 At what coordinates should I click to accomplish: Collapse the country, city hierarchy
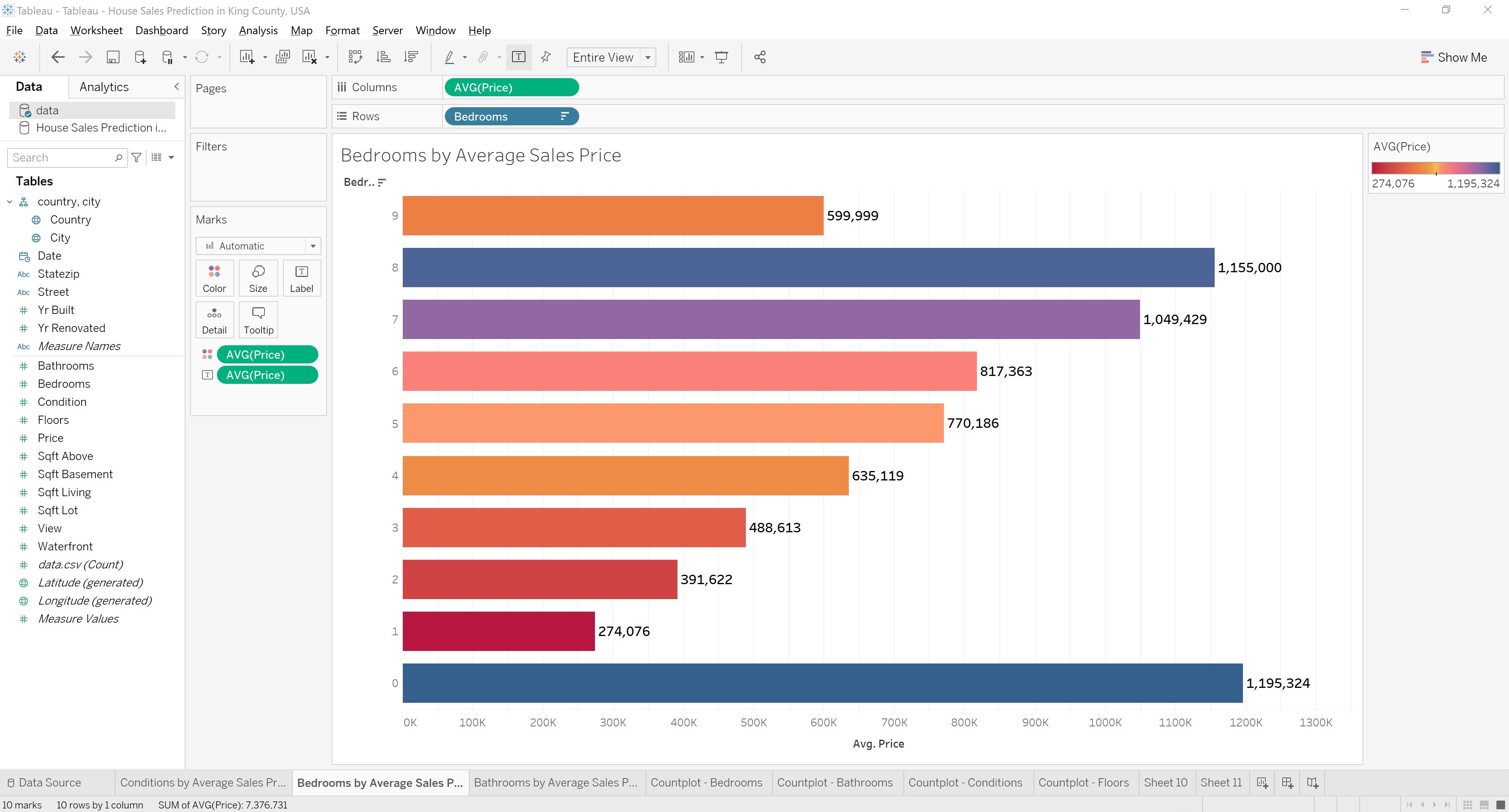(9, 202)
